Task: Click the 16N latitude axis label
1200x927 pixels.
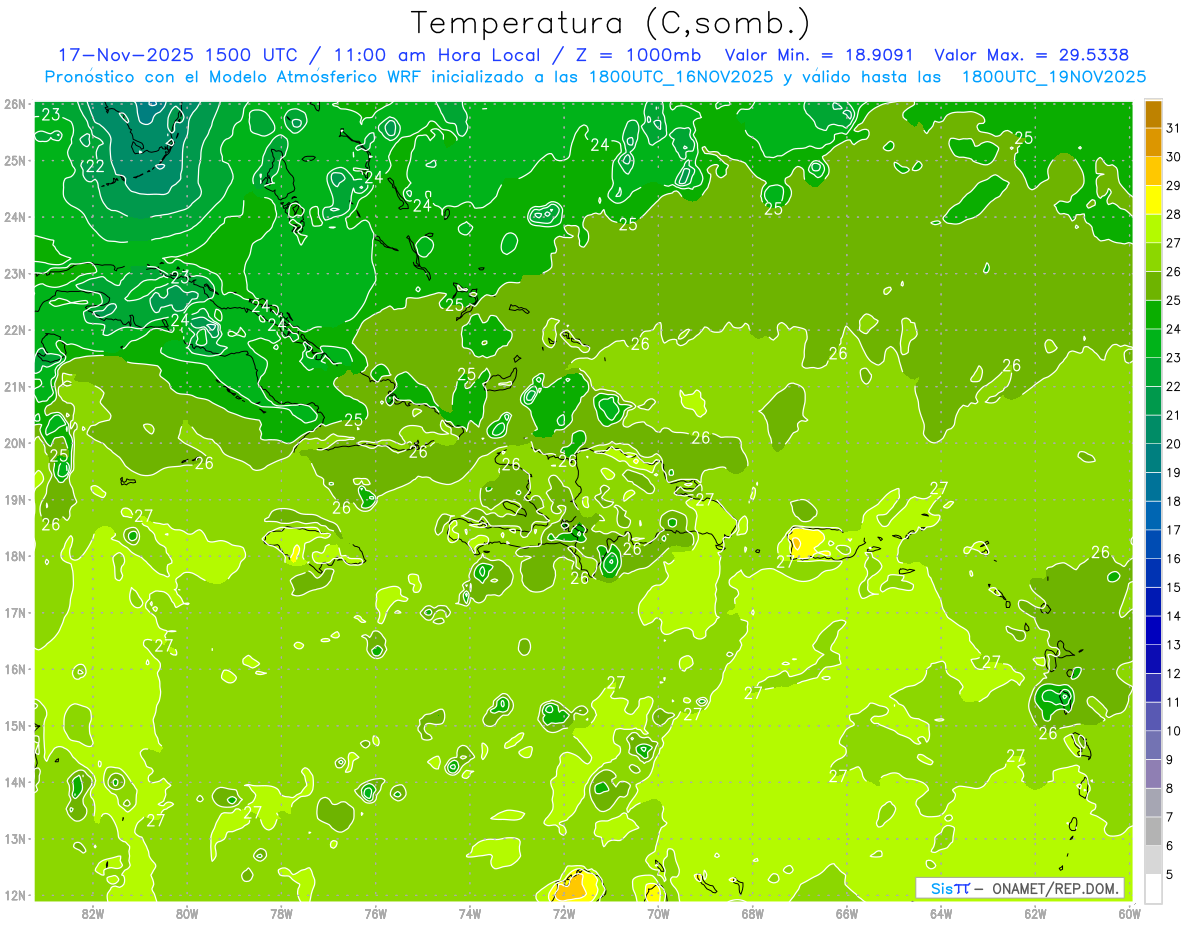Action: pyautogui.click(x=15, y=669)
